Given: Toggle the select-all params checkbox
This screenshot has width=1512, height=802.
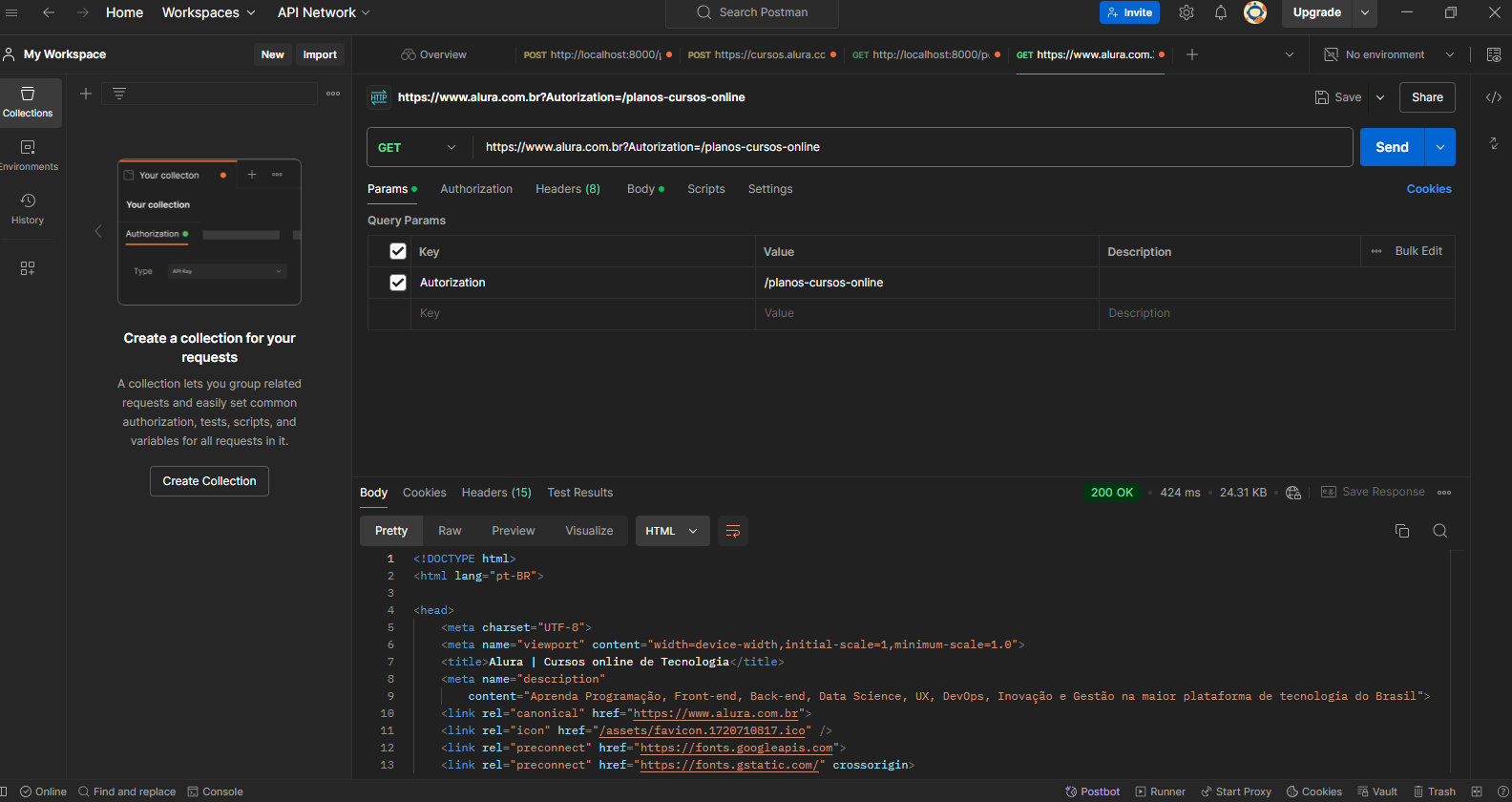Looking at the screenshot, I should (x=398, y=251).
